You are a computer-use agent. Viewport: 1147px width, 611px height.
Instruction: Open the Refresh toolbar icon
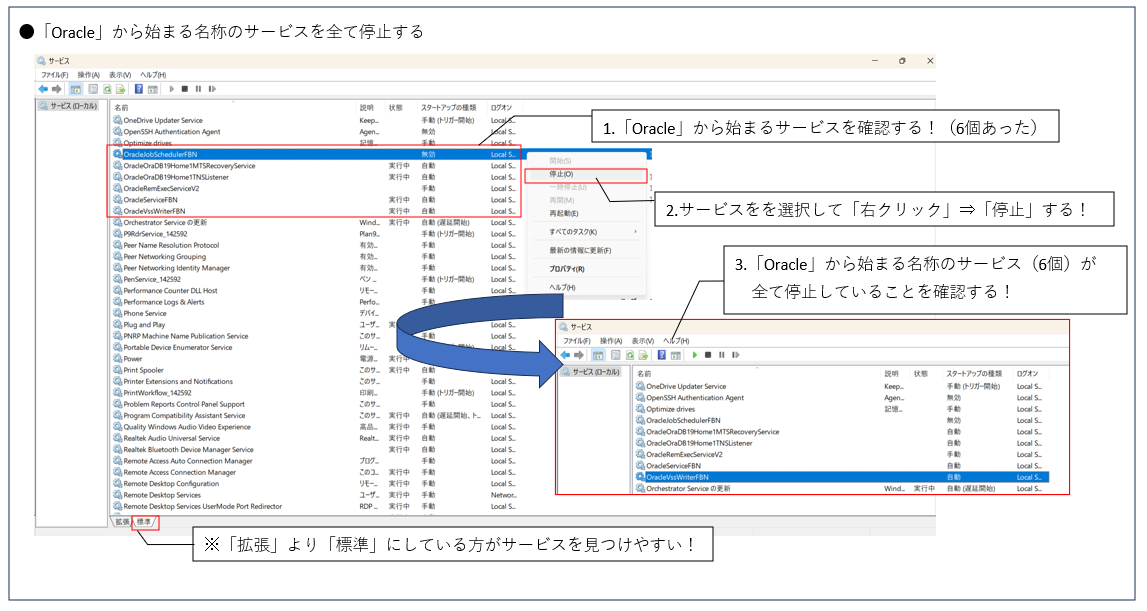pos(108,88)
